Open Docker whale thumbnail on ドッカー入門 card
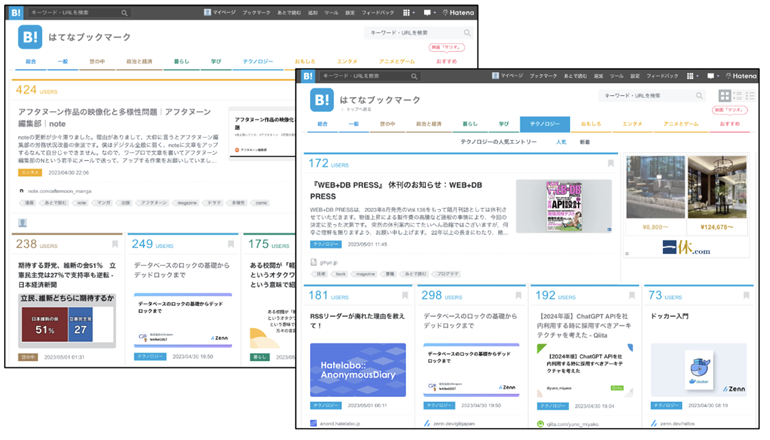 click(x=698, y=370)
